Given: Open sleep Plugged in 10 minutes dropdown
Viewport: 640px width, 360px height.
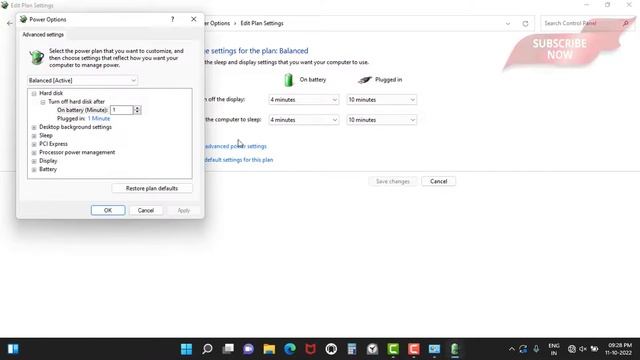Looking at the screenshot, I should 382,120.
